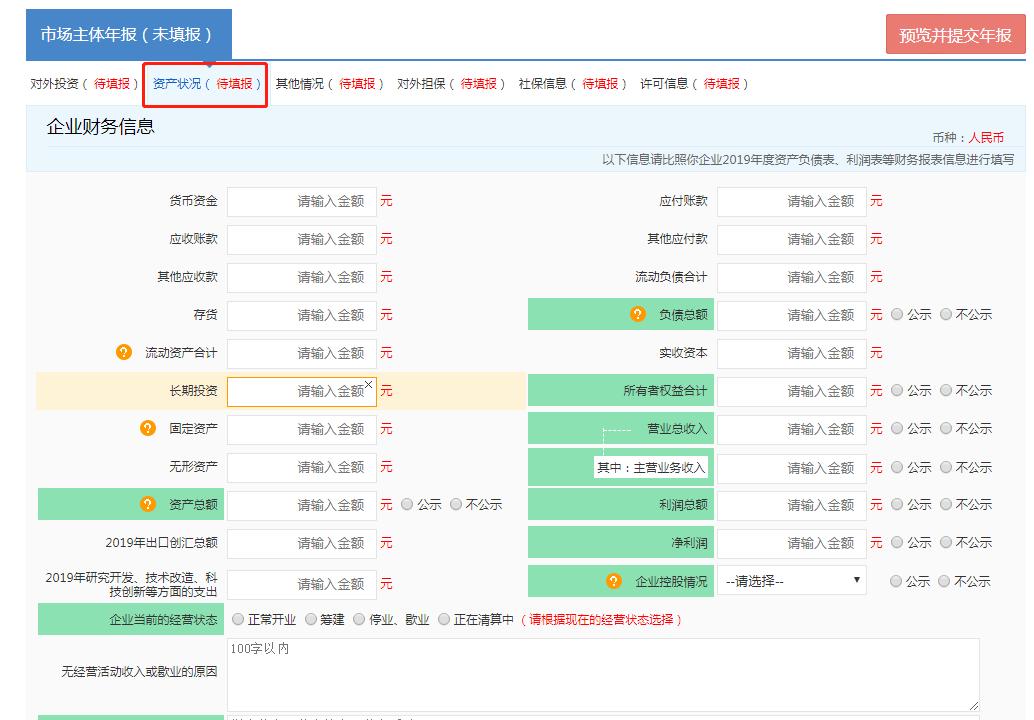This screenshot has width=1034, height=720.
Task: Select 不公示 for 营业总收入
Action: point(946,429)
